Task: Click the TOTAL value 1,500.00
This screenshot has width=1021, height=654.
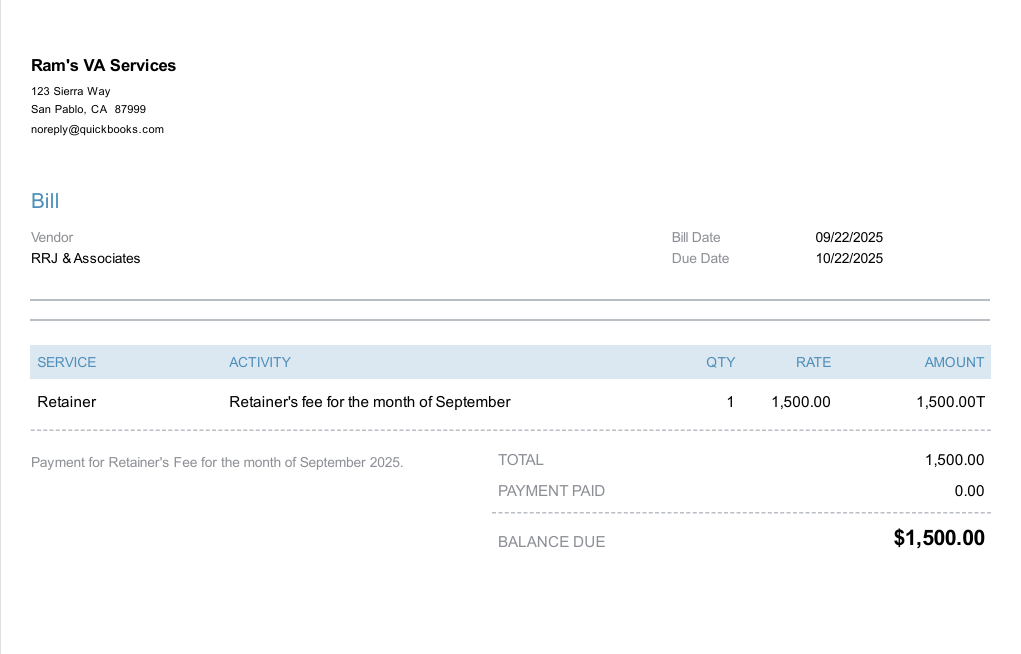Action: pyautogui.click(x=954, y=460)
